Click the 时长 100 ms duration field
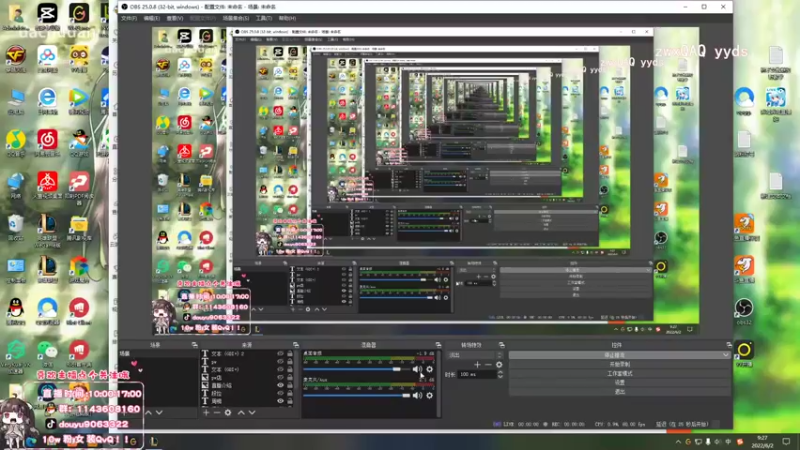 click(477, 374)
